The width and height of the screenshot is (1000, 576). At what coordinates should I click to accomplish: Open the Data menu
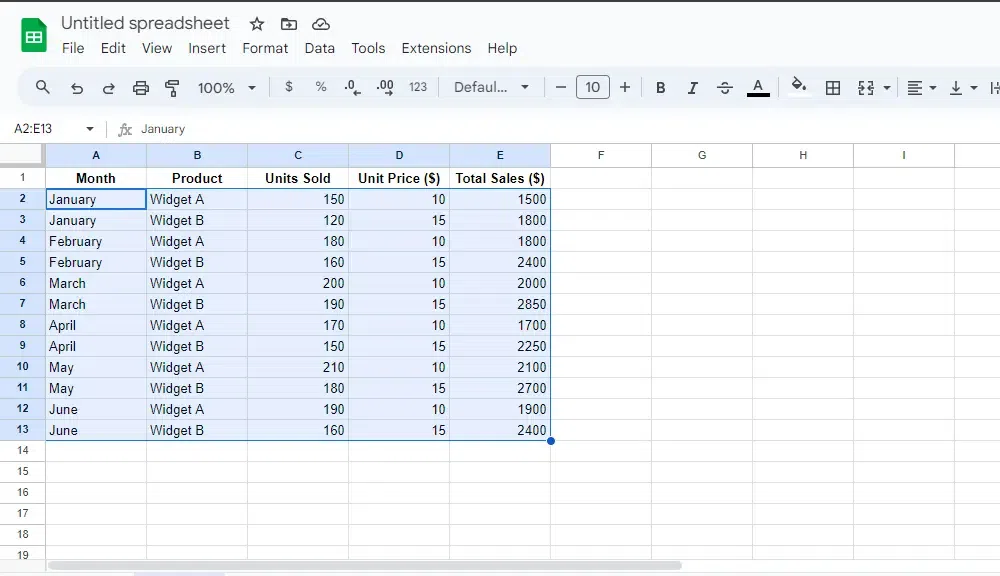pyautogui.click(x=320, y=48)
